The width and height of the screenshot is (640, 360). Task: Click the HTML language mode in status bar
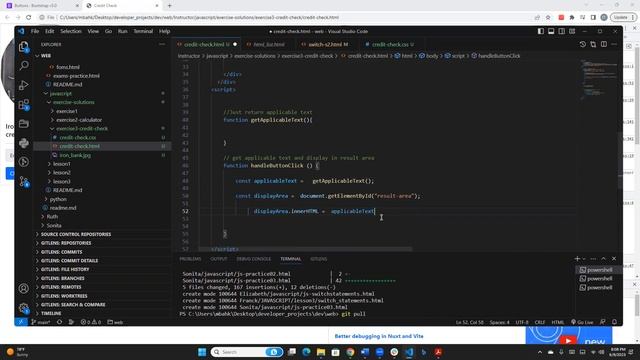[x=558, y=322]
